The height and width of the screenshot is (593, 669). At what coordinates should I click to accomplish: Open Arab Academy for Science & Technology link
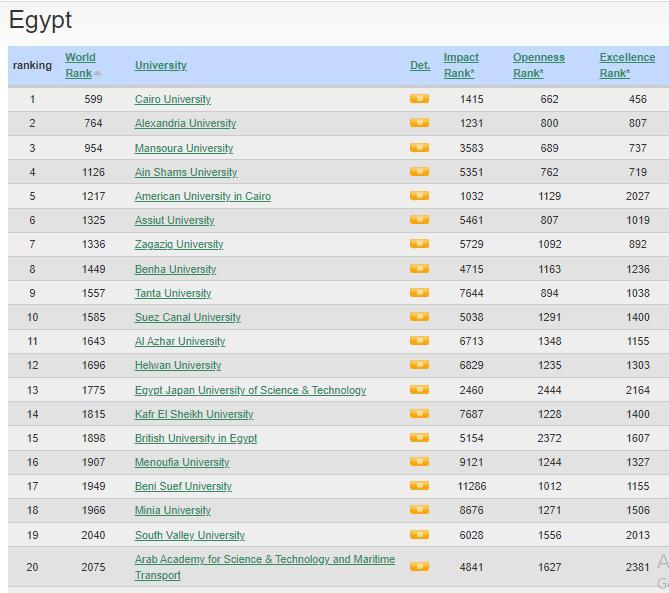coord(264,560)
